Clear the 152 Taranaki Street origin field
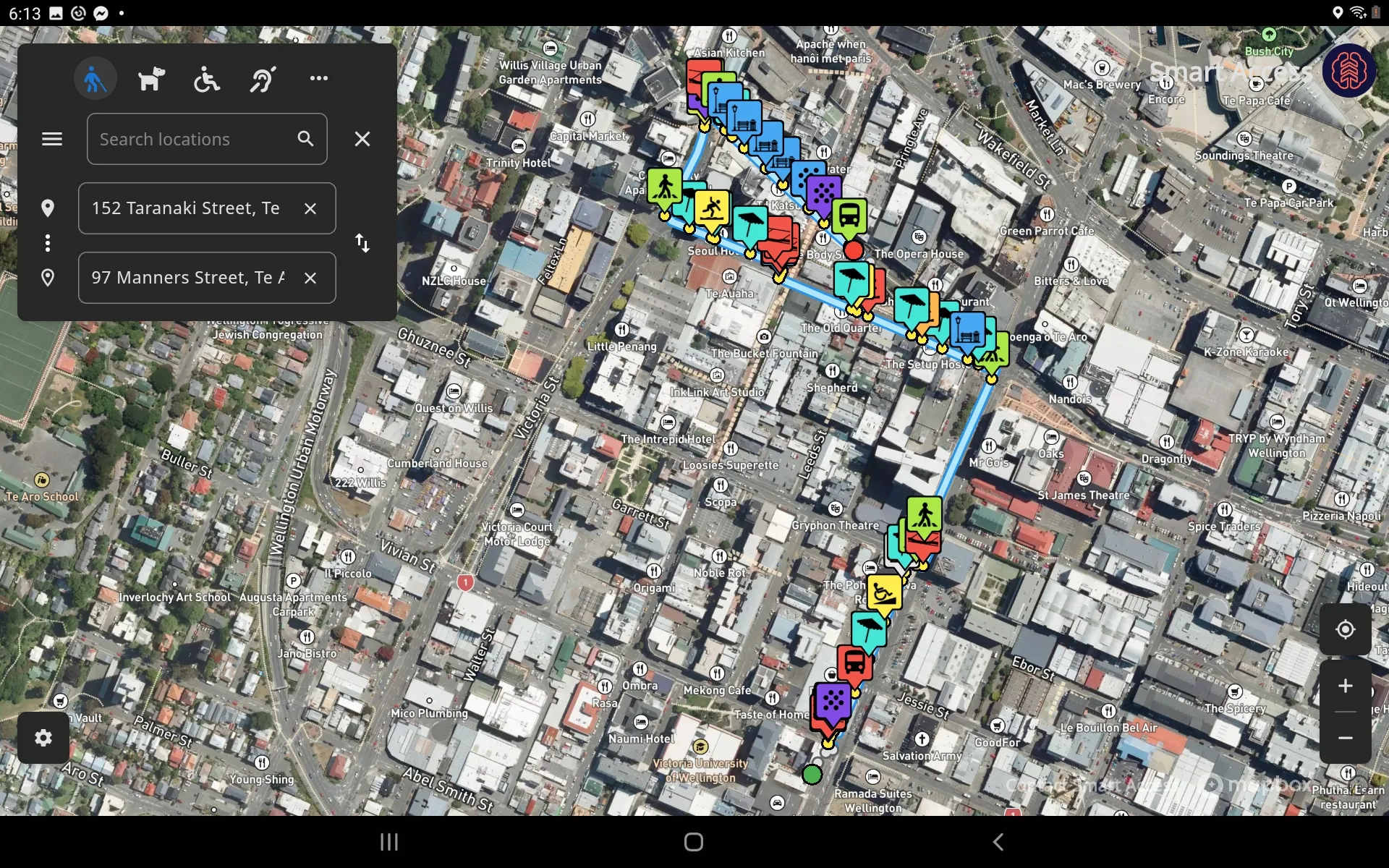 point(310,208)
